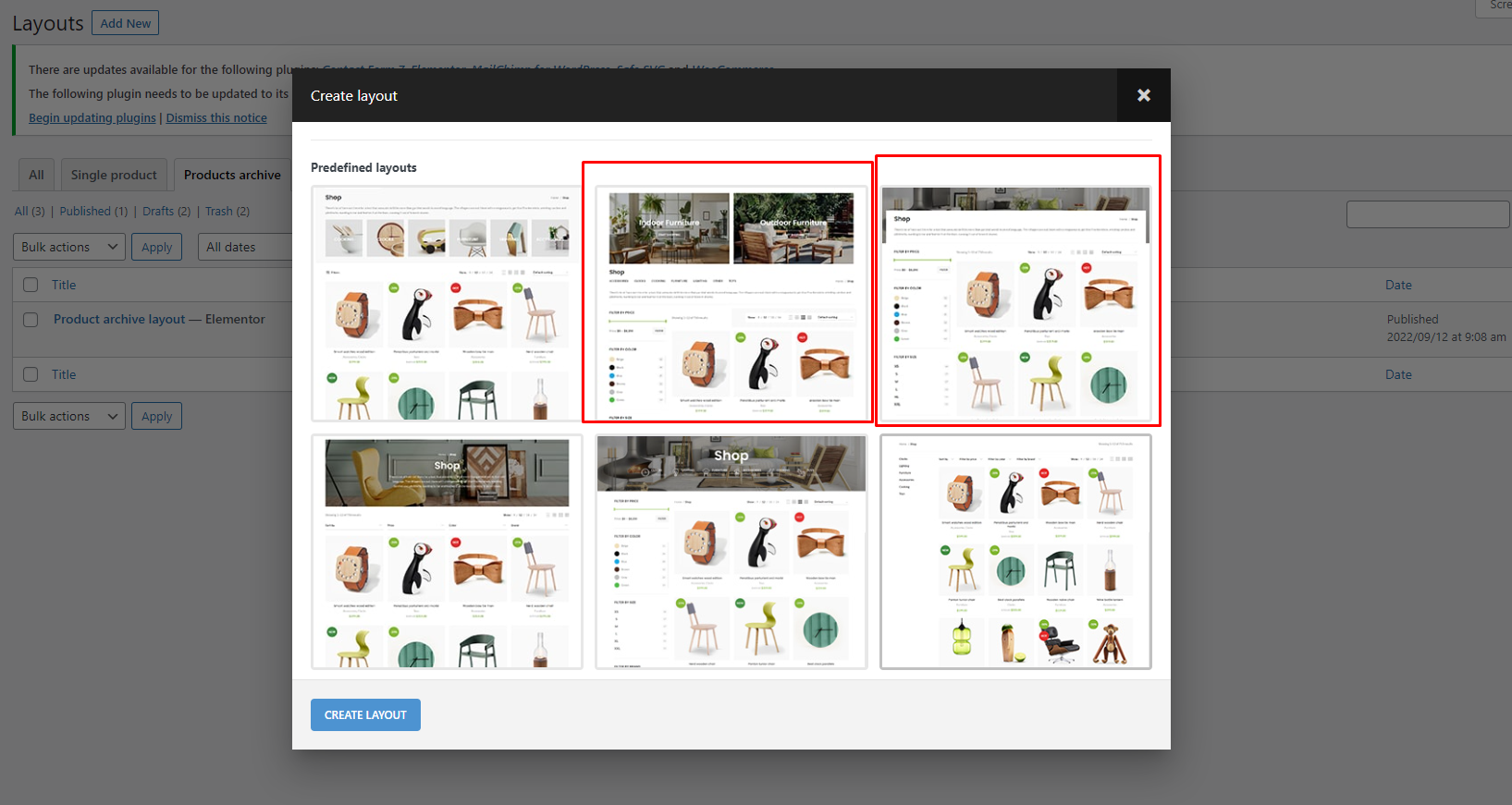Open the All dates filter dropdown
This screenshot has width=1512, height=805.
pyautogui.click(x=246, y=247)
